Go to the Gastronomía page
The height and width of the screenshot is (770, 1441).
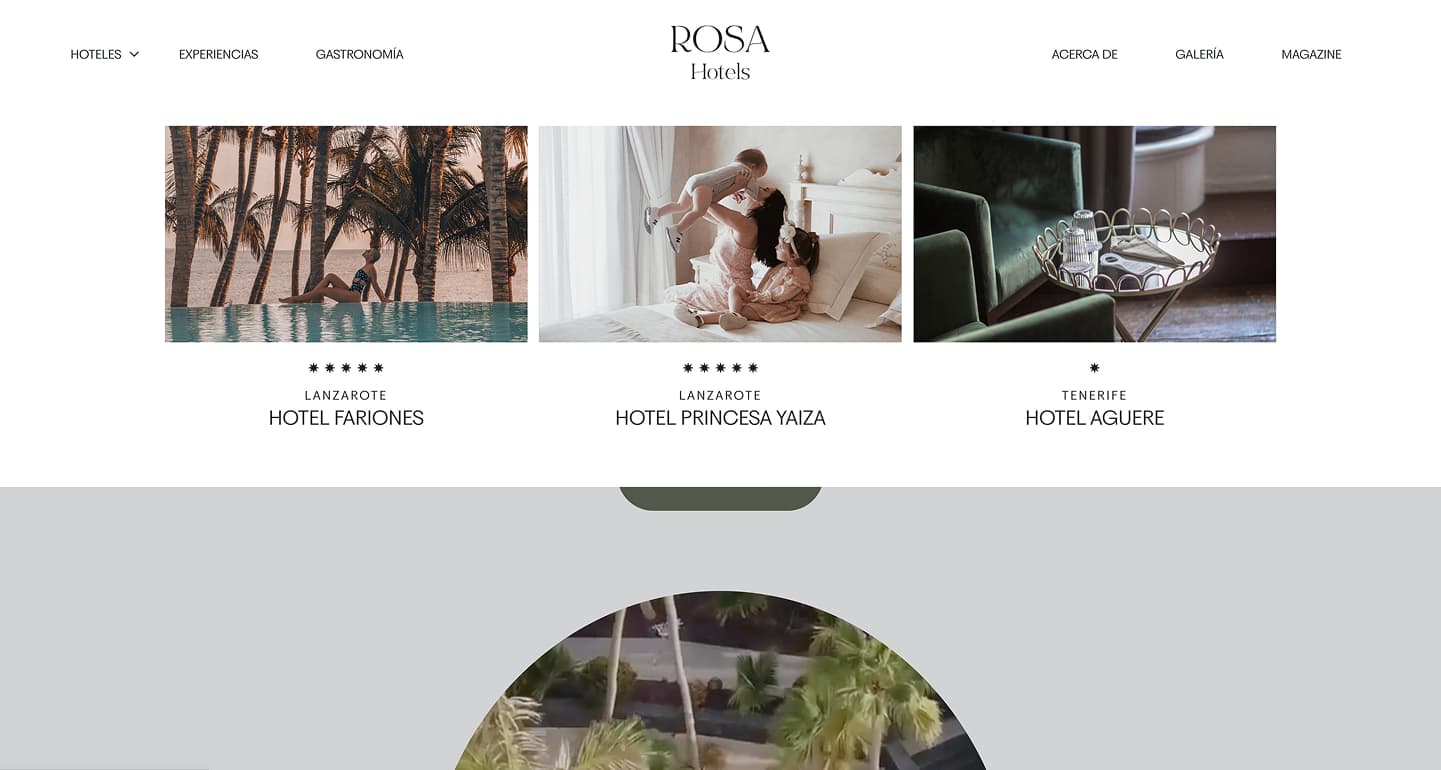[359, 54]
